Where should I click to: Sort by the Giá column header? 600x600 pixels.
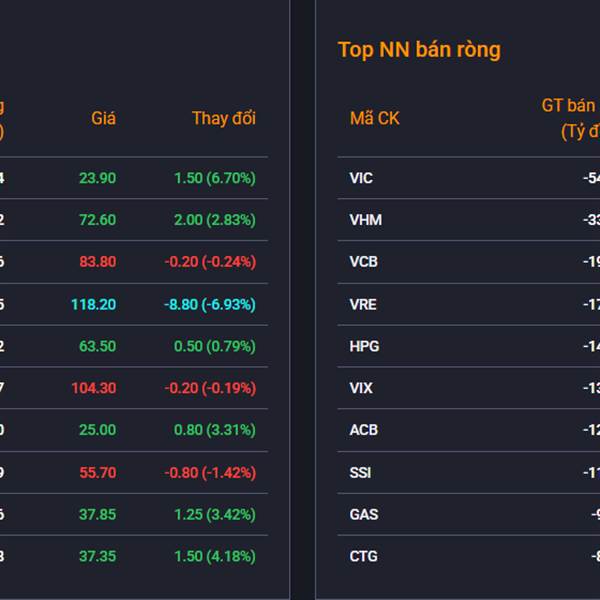click(104, 118)
